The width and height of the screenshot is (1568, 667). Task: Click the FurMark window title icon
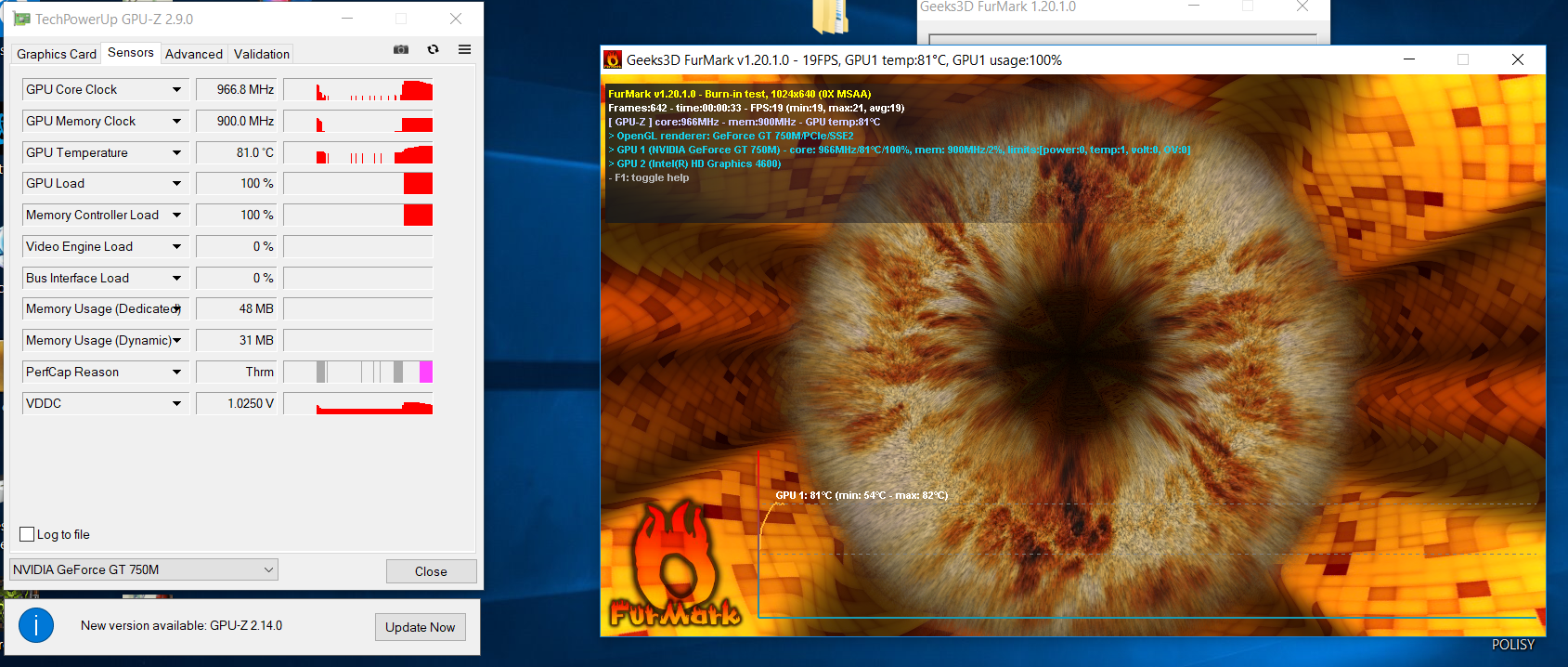click(613, 59)
